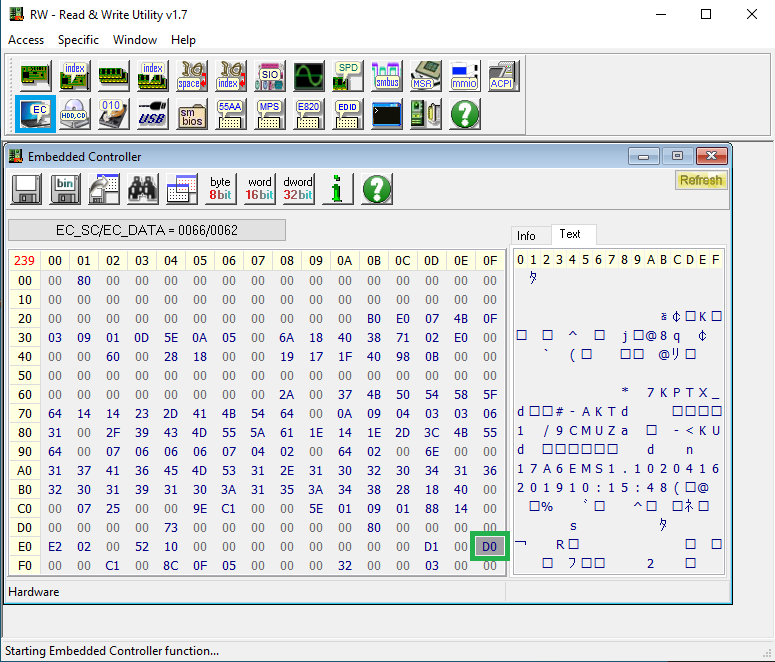775x662 pixels.
Task: Click the ACPI tables toolbar icon
Action: [502, 76]
